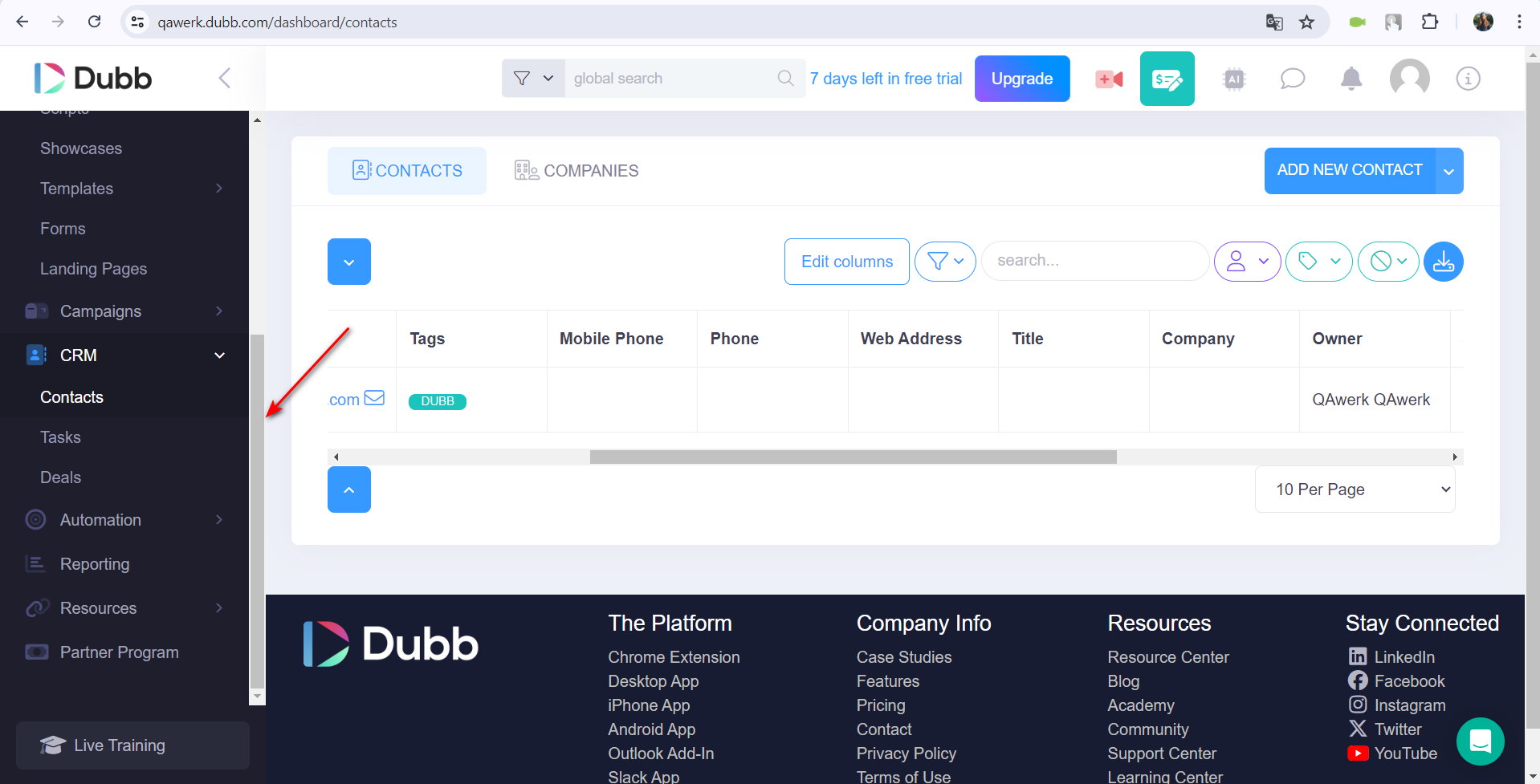Viewport: 1540px width, 784px height.
Task: Click the email envelope icon in contact row
Action: [374, 398]
